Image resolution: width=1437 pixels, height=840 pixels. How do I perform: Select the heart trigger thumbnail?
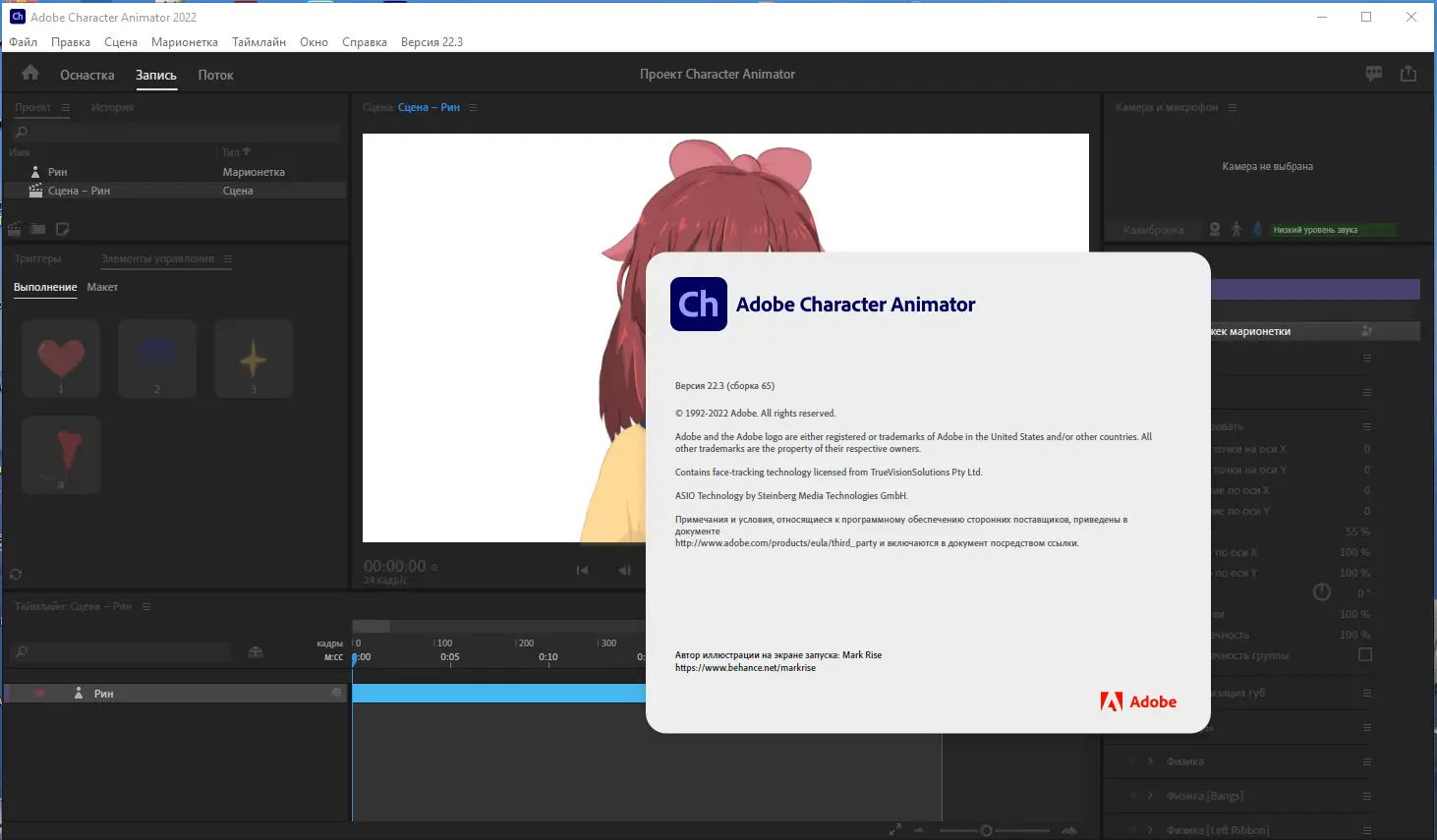[x=60, y=358]
